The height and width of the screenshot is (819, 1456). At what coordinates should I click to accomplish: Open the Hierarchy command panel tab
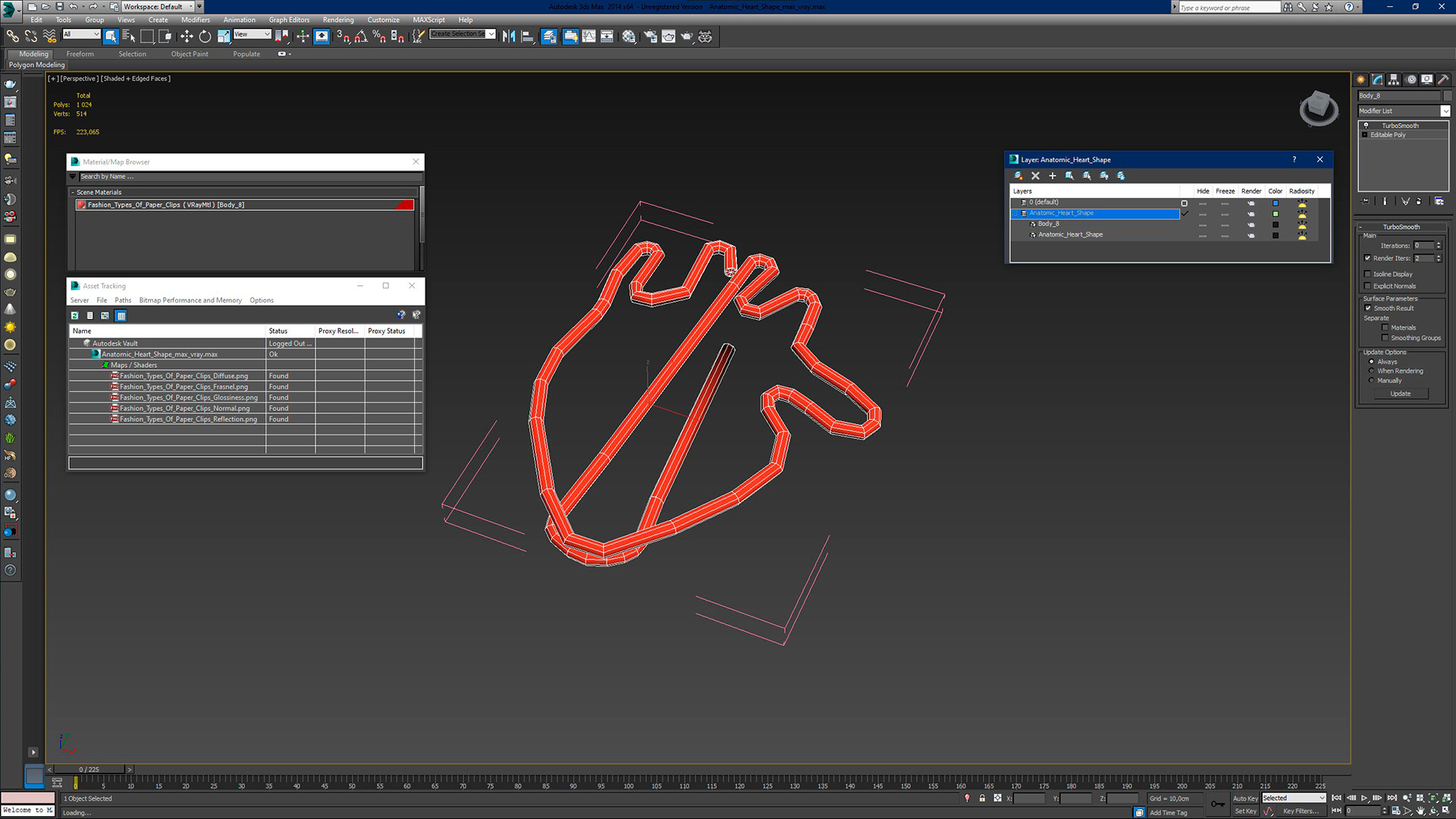pos(1394,80)
